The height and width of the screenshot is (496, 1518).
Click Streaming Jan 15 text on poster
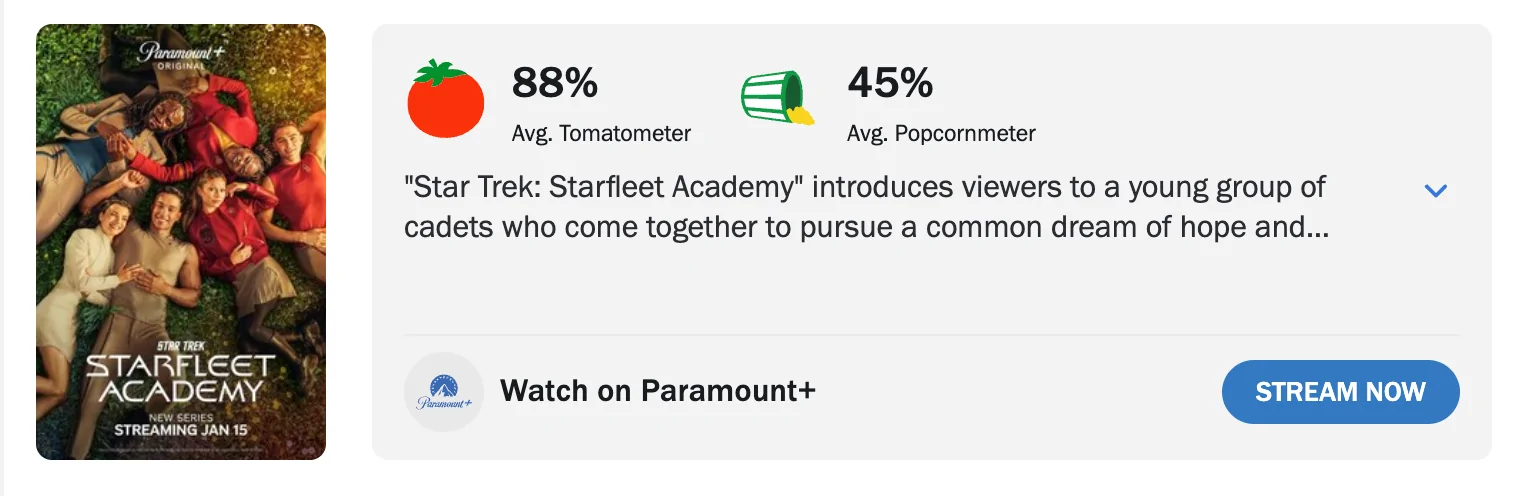tap(181, 431)
